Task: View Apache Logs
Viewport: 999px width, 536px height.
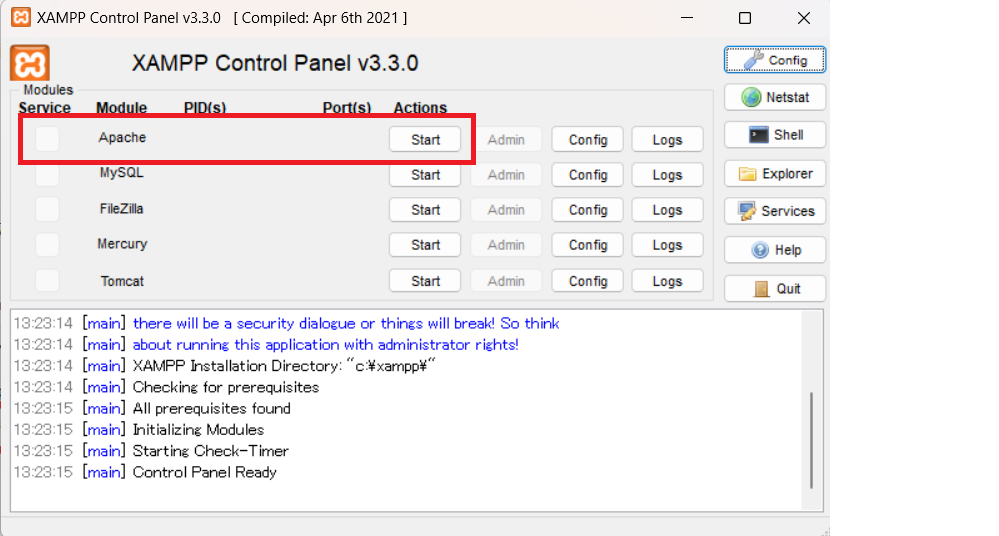Action: (x=668, y=140)
